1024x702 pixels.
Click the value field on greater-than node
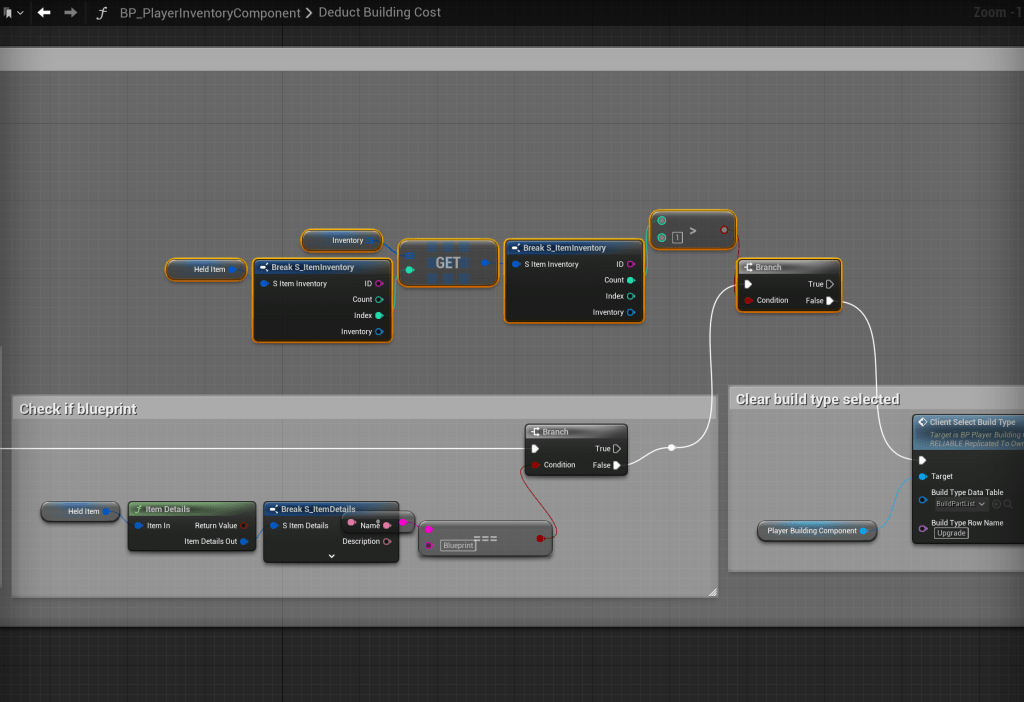click(677, 237)
